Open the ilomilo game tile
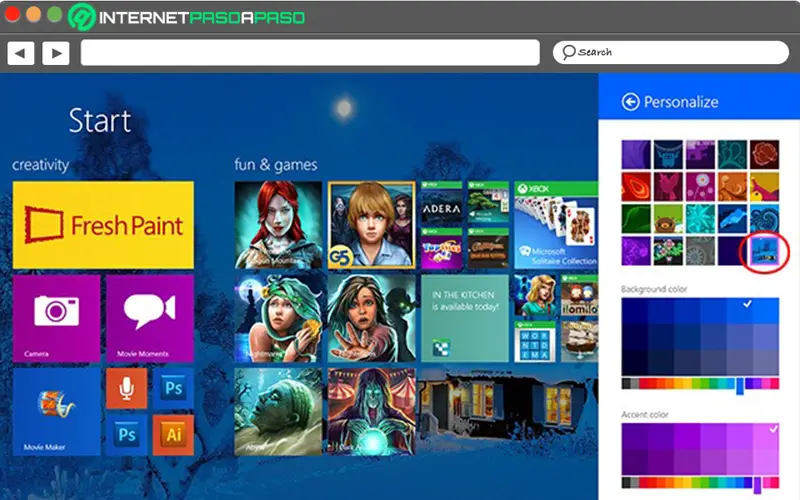This screenshot has height=500, width=800. pyautogui.click(x=580, y=295)
